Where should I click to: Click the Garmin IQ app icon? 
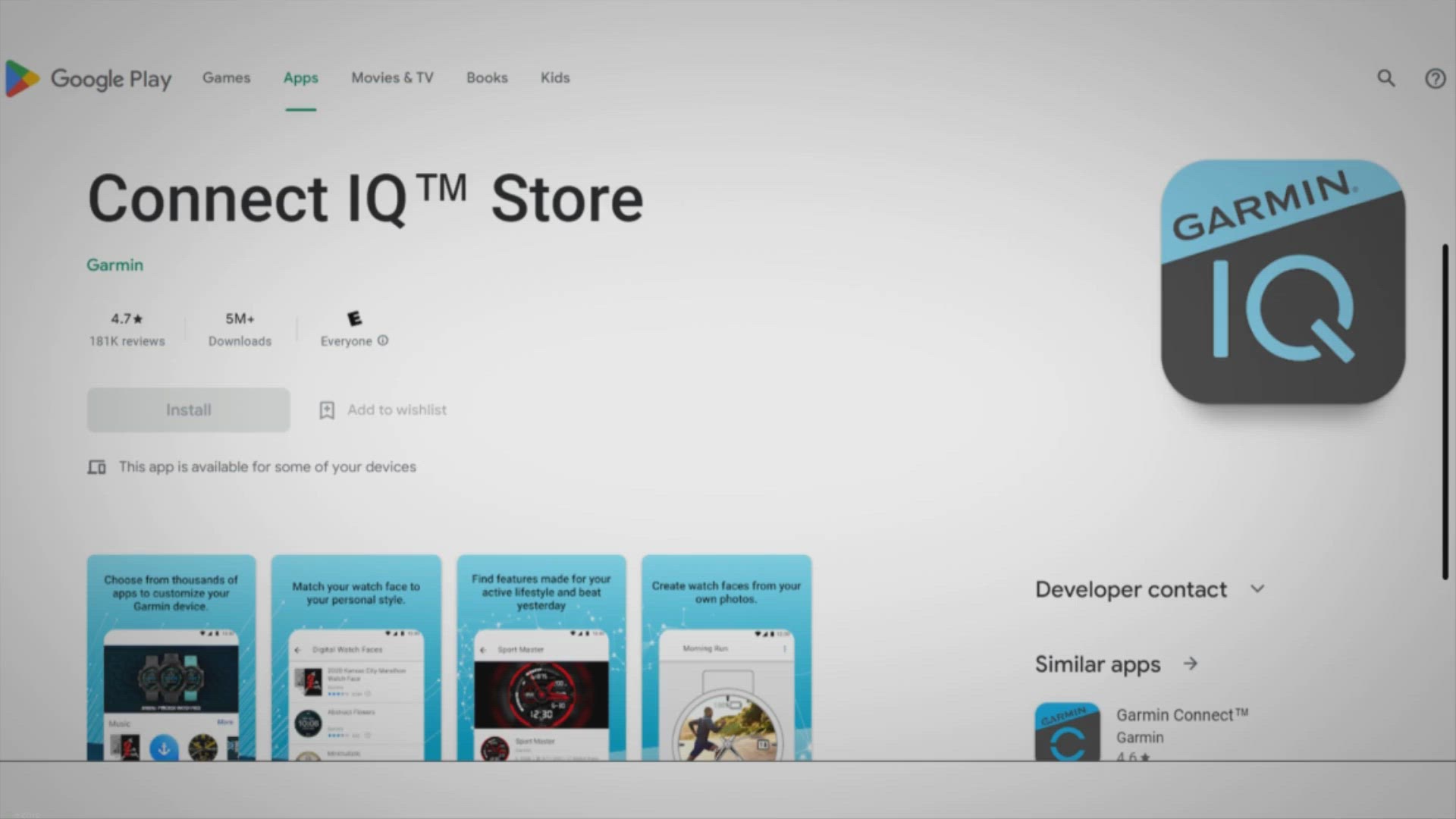click(1282, 281)
